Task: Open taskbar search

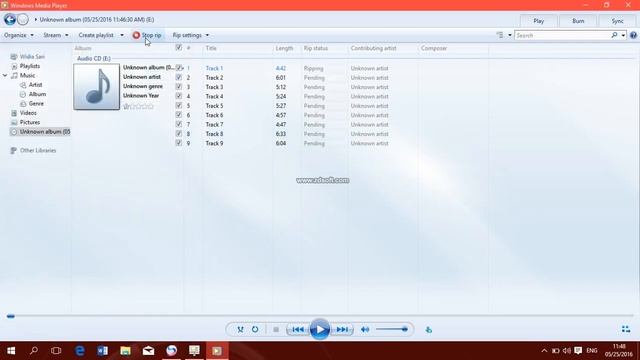Action: [x=34, y=351]
